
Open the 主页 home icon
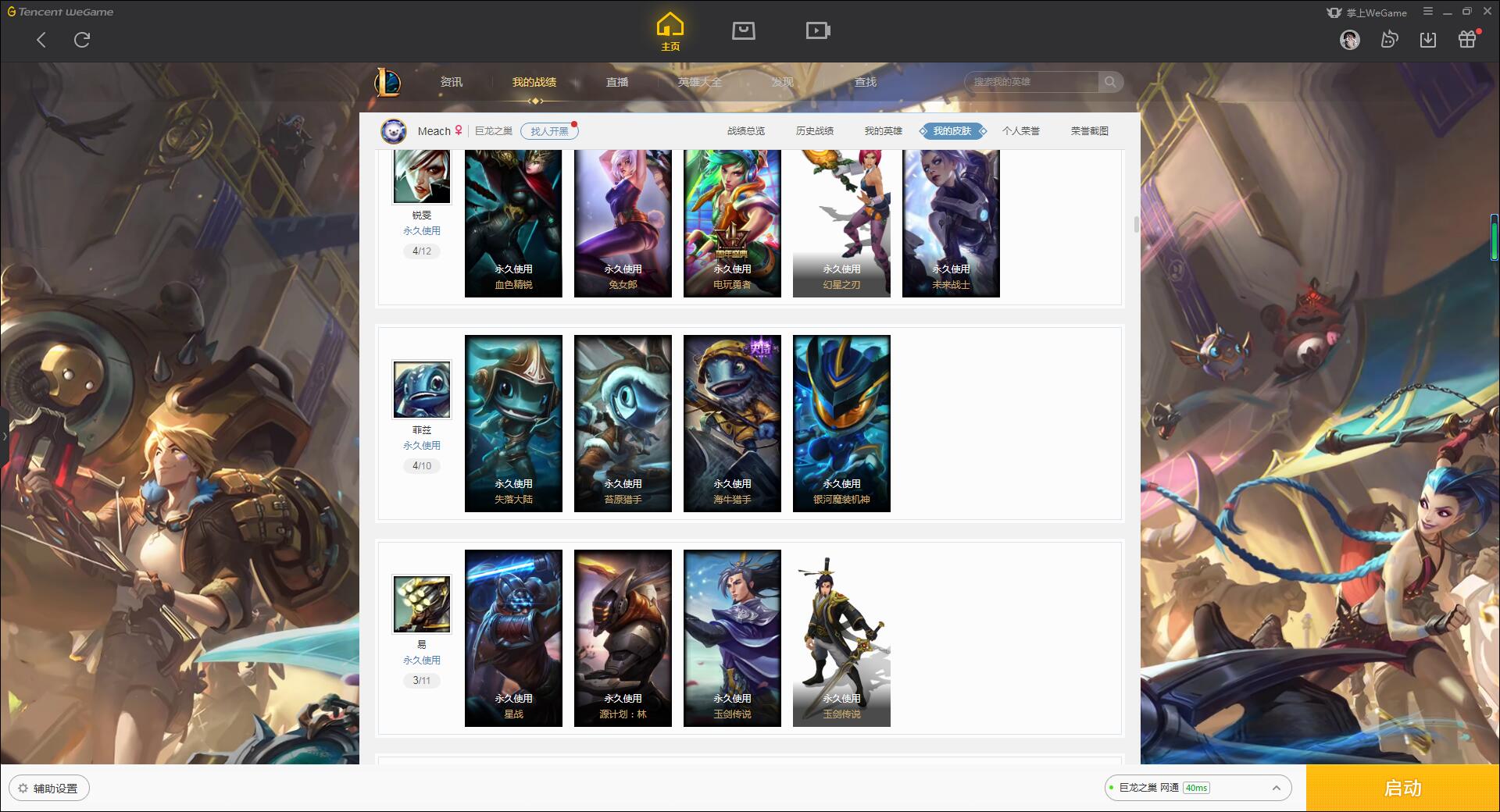(x=670, y=32)
